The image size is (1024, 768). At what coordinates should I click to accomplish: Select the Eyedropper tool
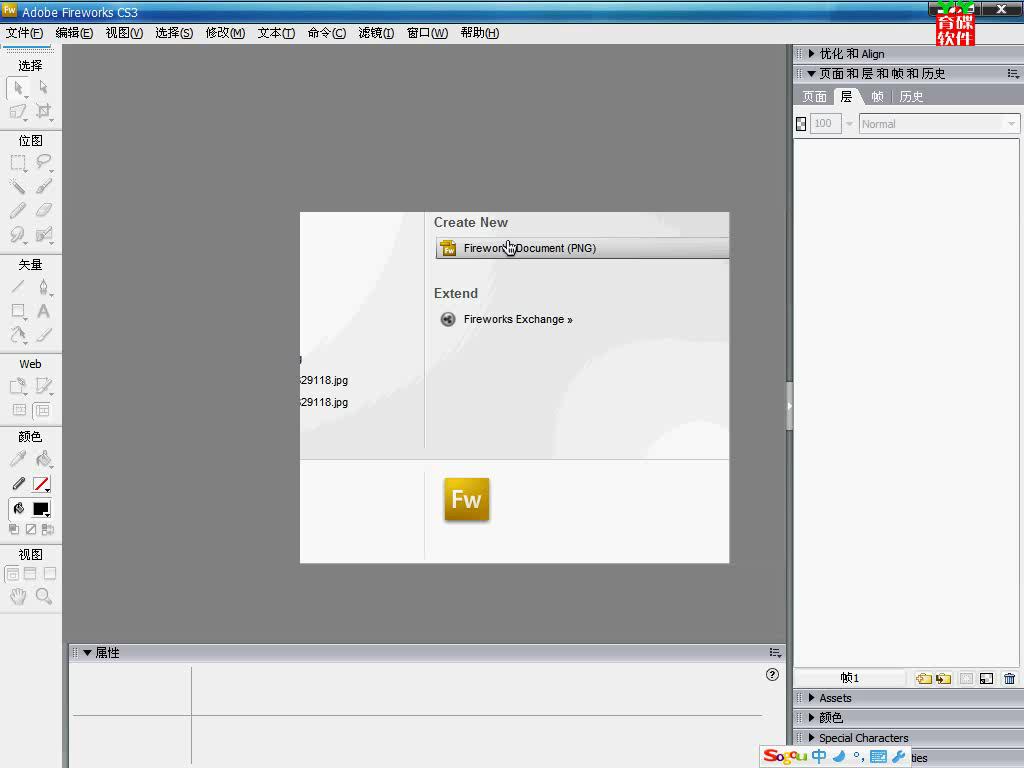point(18,459)
